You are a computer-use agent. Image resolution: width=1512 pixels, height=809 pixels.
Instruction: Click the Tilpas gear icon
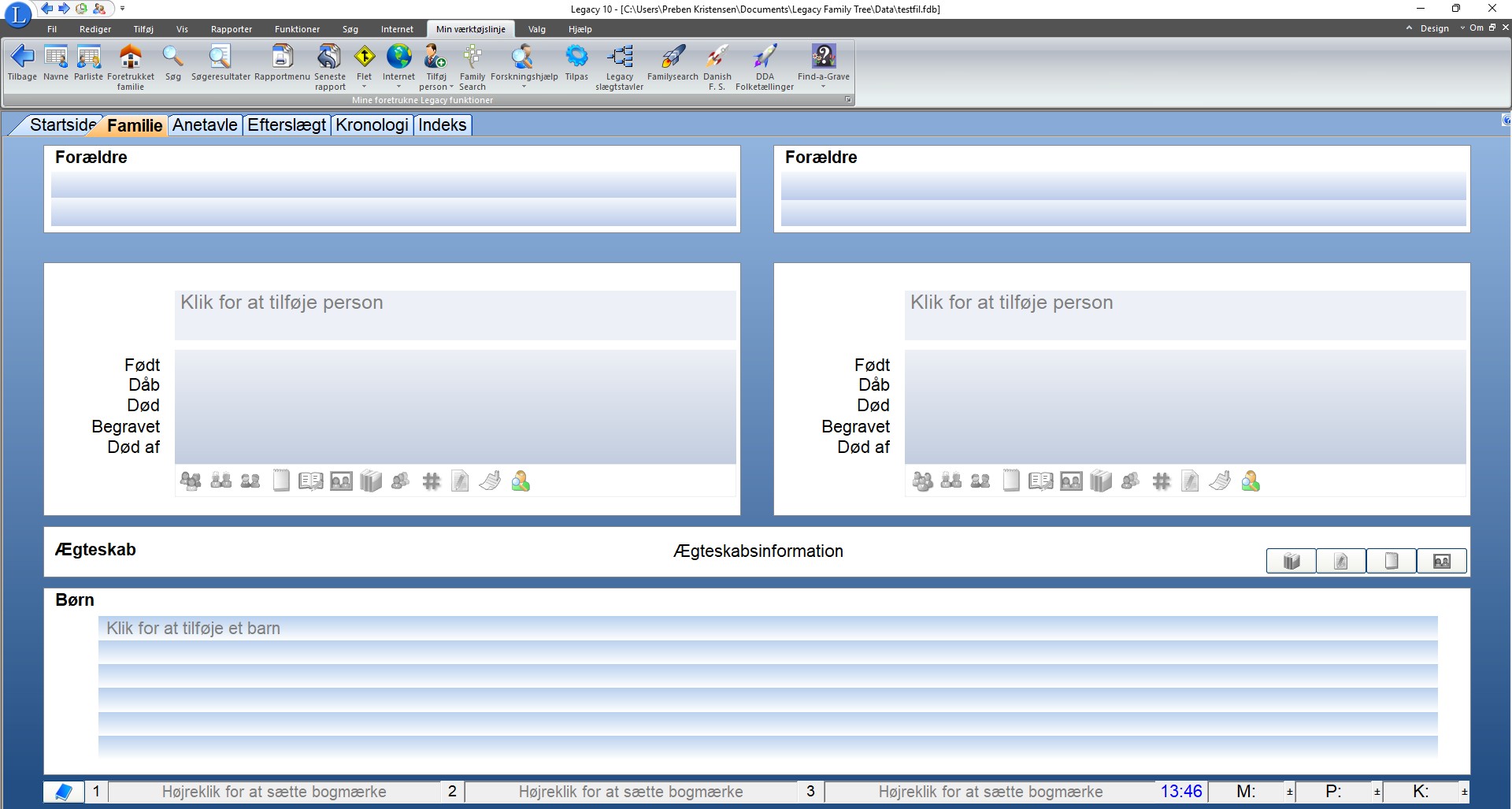[x=576, y=57]
